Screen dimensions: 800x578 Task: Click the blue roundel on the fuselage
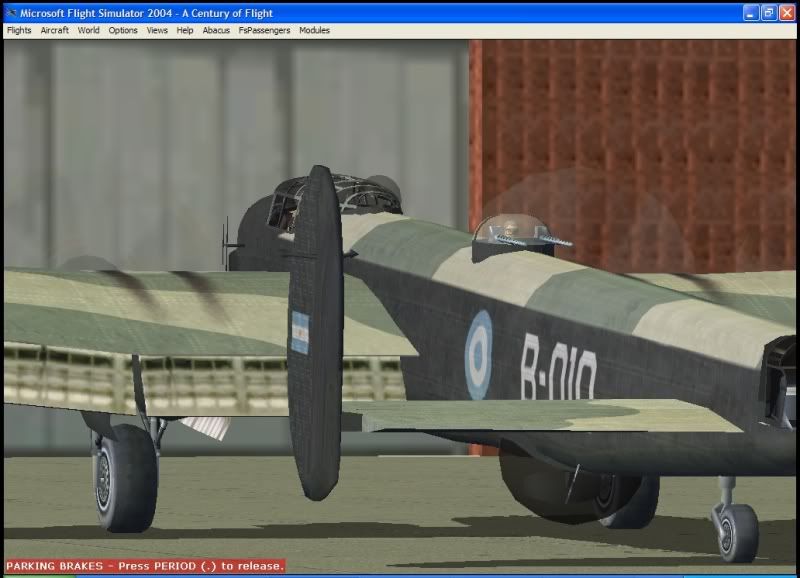[x=479, y=354]
